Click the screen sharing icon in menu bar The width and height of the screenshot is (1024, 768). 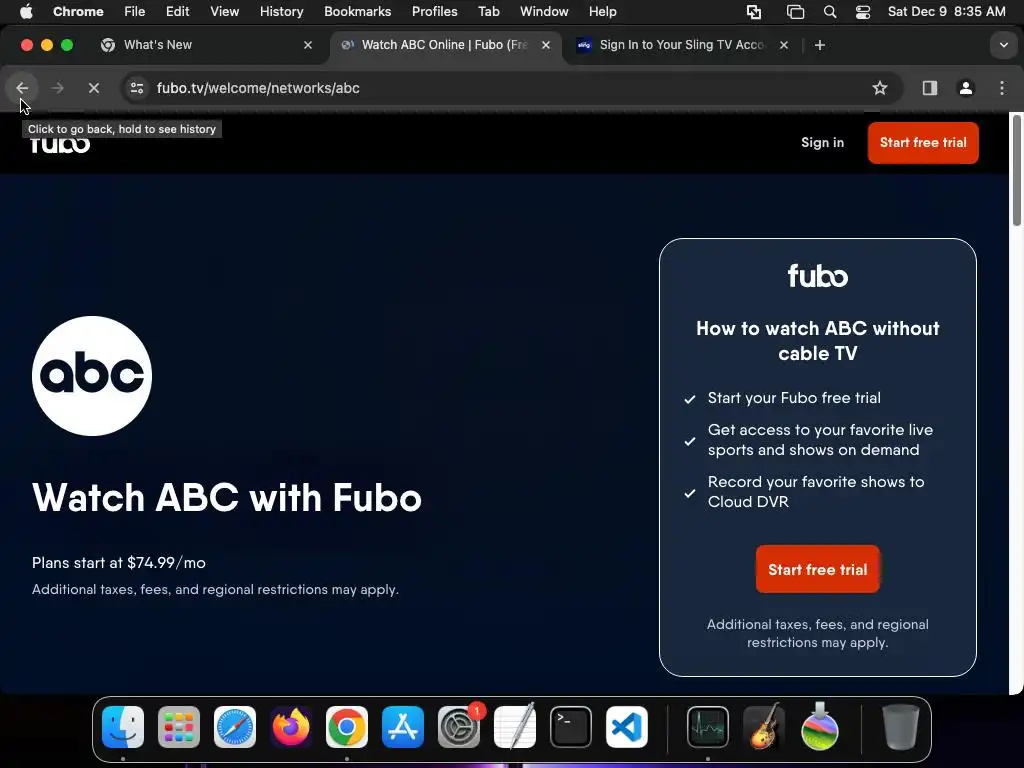[754, 11]
